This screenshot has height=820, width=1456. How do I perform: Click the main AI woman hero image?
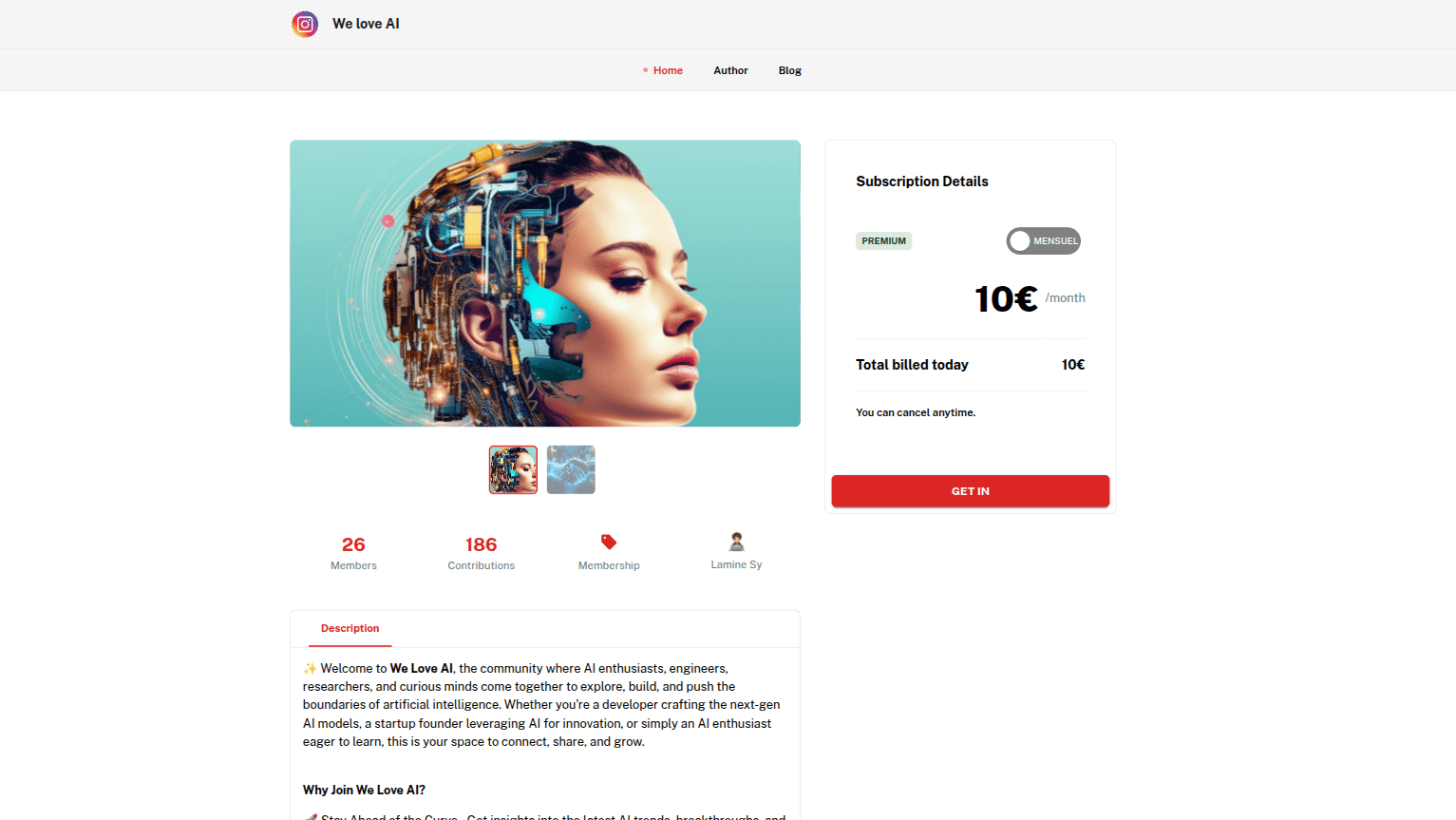pos(545,283)
